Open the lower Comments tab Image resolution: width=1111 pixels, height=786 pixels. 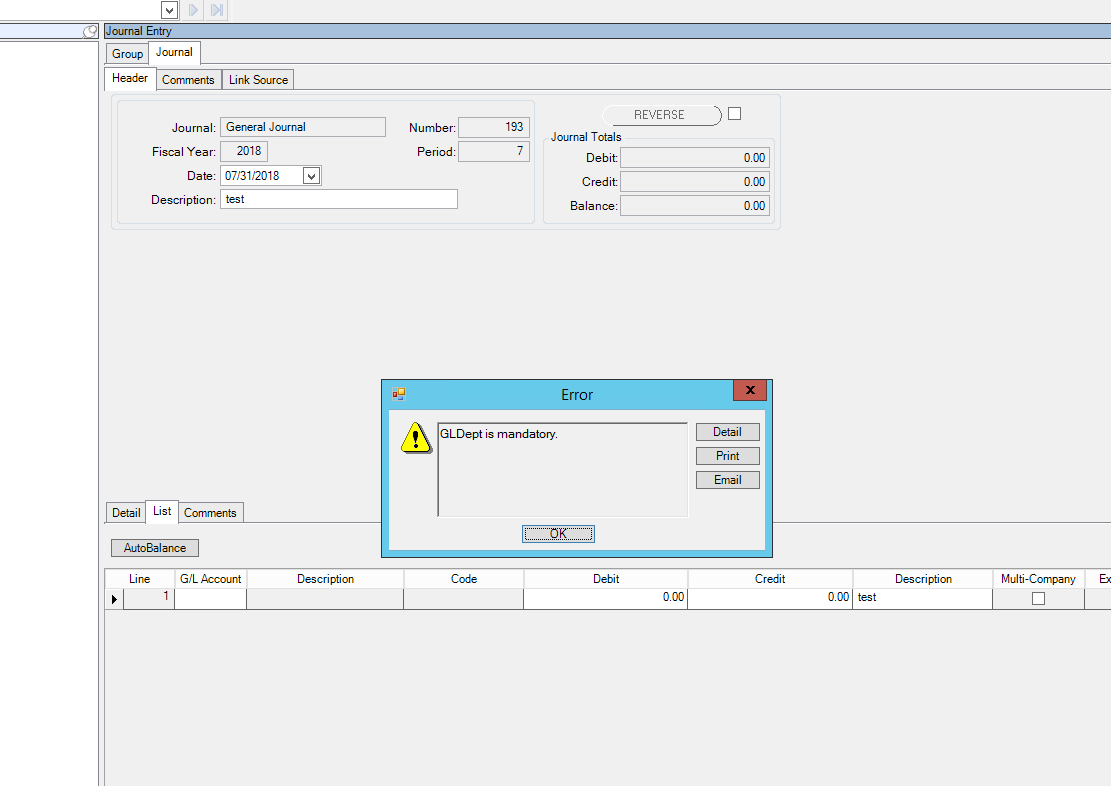[x=210, y=513]
